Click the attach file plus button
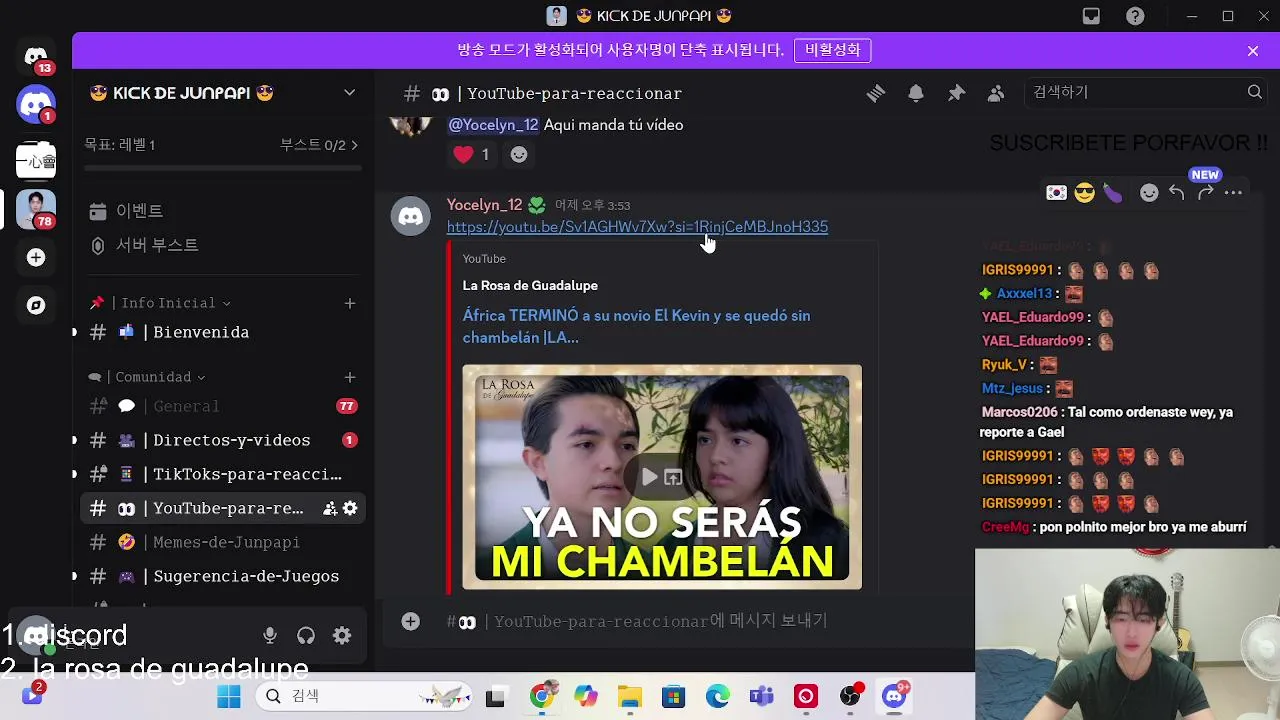The width and height of the screenshot is (1280, 720). (410, 621)
